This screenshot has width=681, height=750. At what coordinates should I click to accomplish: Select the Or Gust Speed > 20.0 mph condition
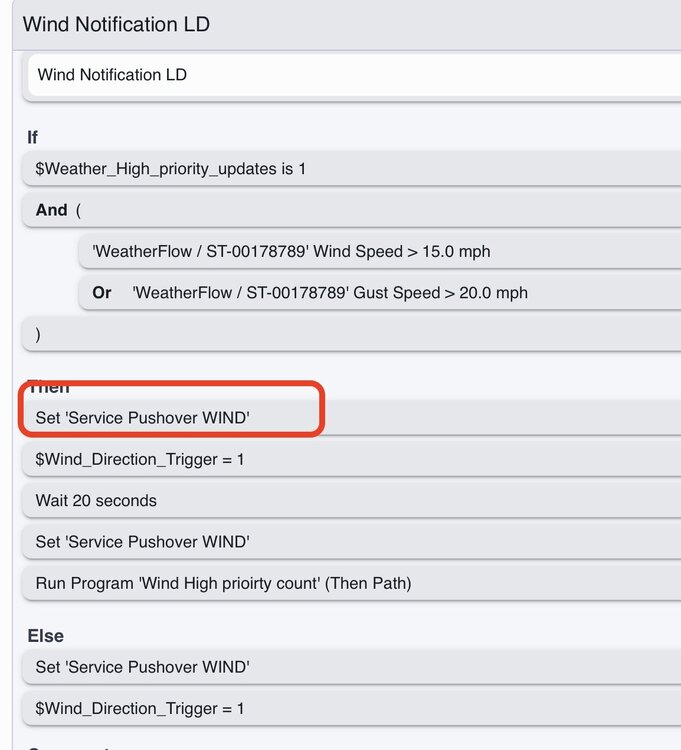(380, 293)
